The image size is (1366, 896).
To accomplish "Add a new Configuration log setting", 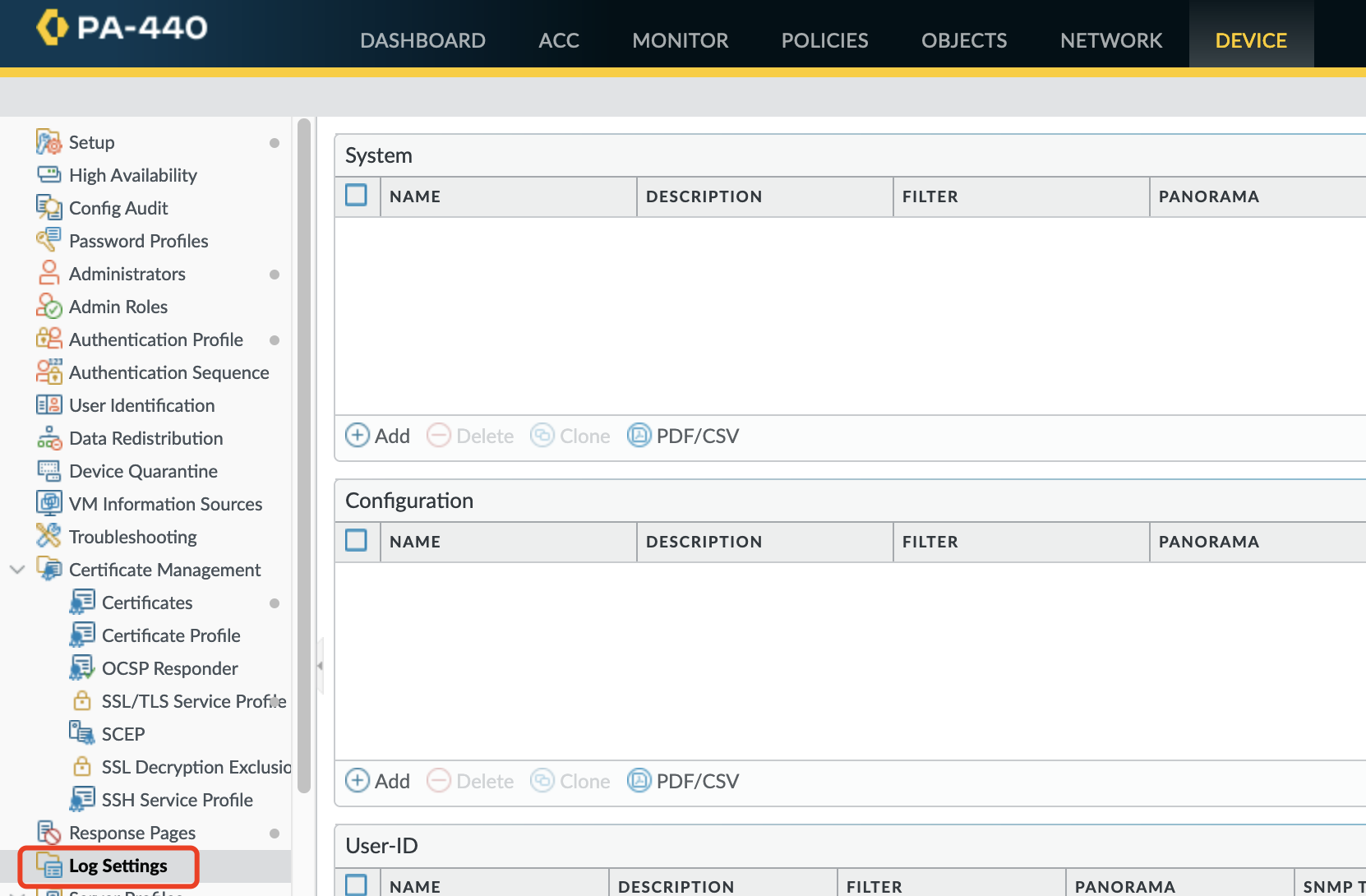I will click(x=377, y=781).
